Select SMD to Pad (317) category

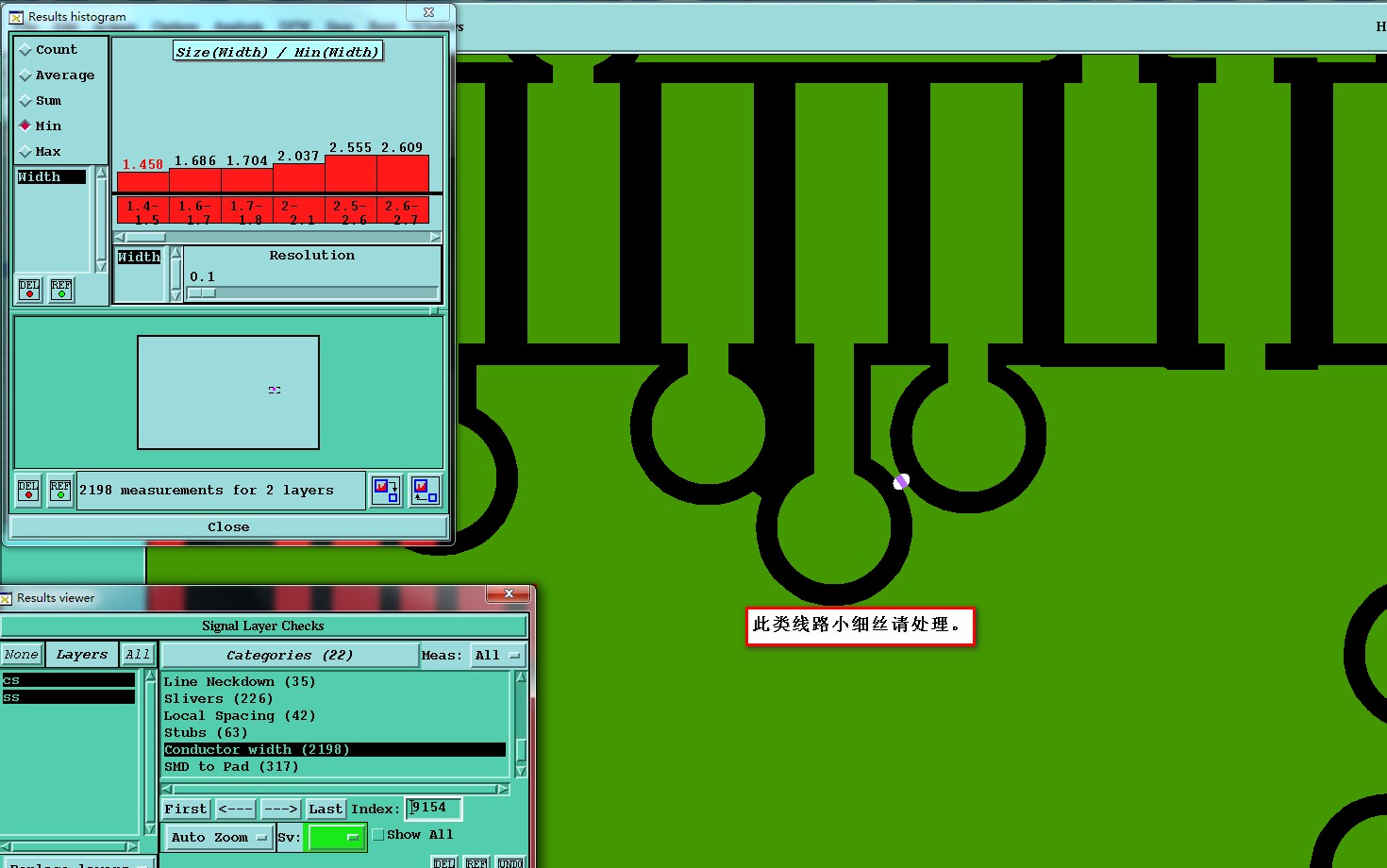point(335,766)
